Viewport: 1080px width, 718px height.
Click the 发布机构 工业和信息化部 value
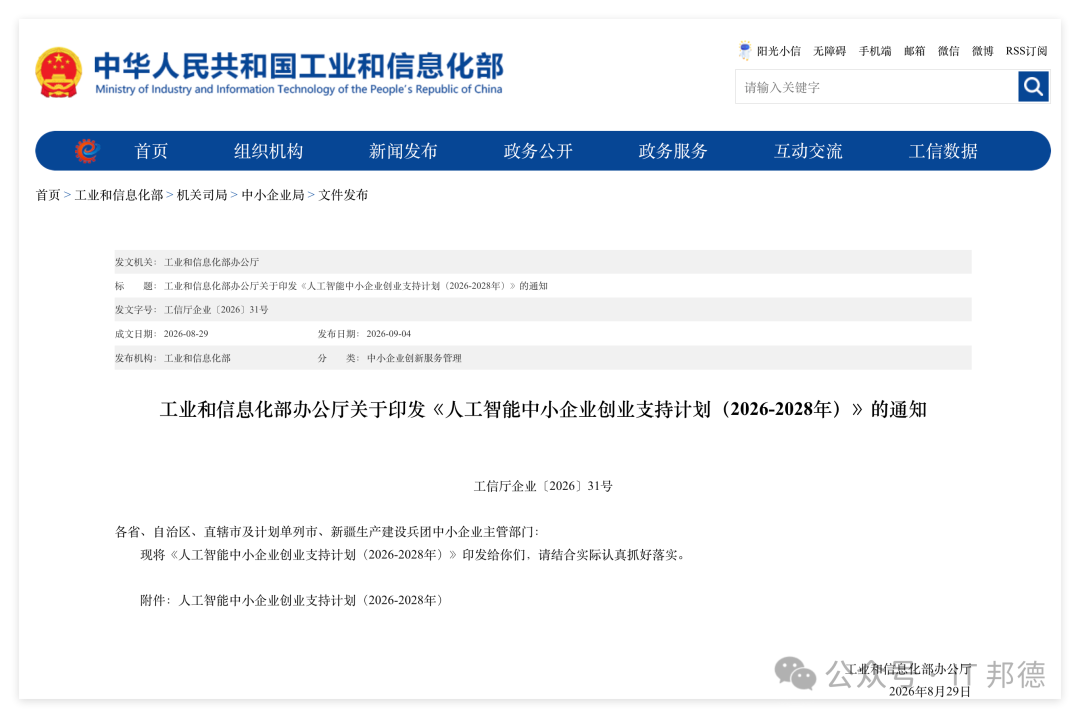(x=197, y=358)
